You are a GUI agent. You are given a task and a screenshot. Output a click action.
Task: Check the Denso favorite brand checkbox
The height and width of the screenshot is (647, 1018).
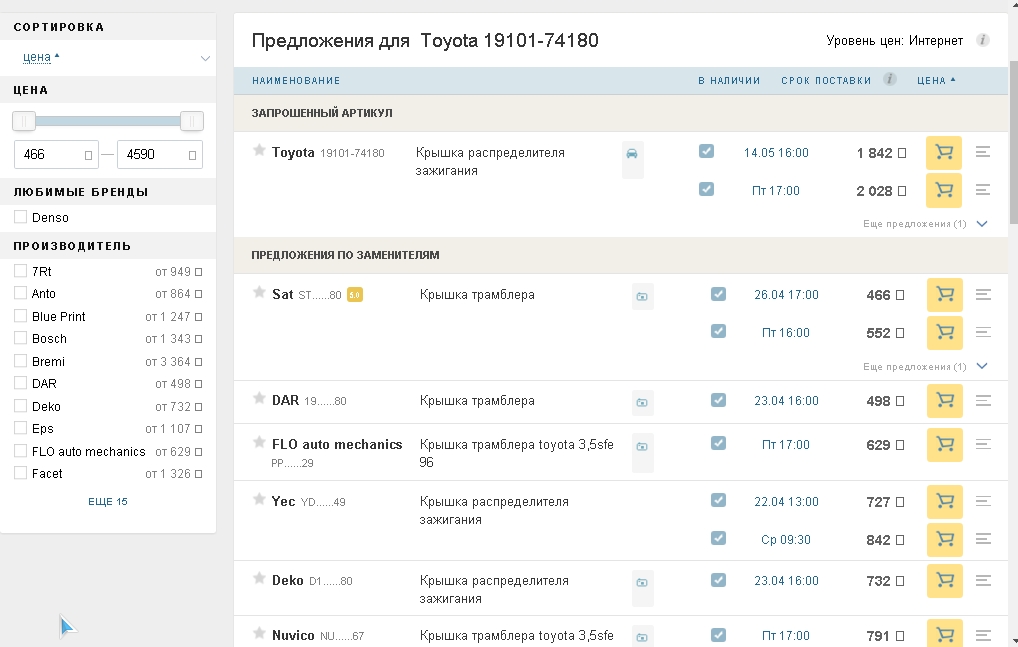[x=21, y=217]
